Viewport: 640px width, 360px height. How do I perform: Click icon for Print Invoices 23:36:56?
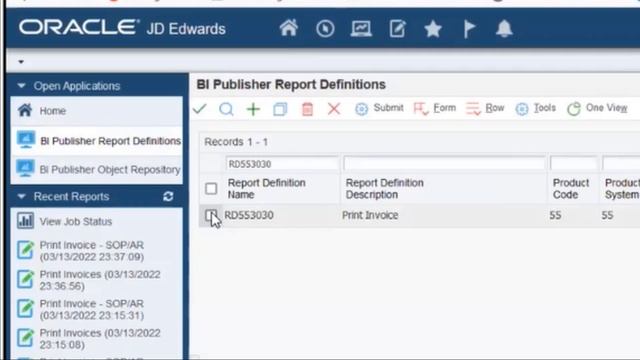pos(25,279)
